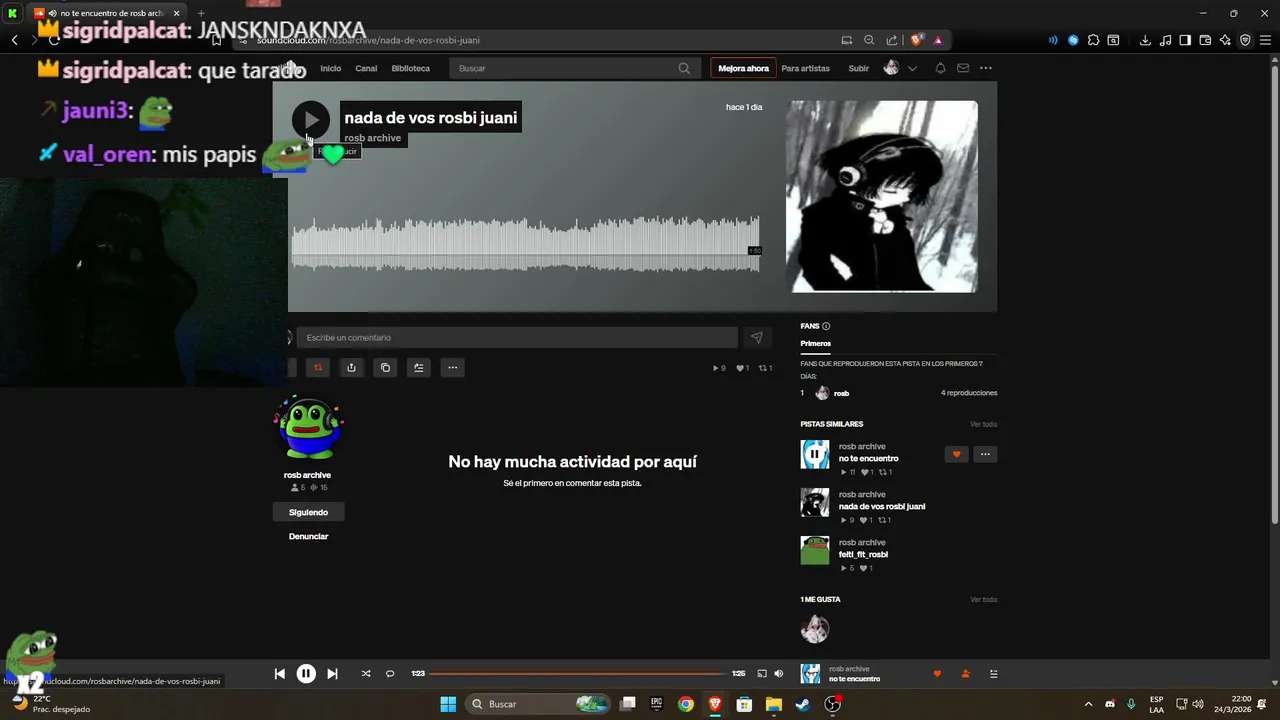Click the repost icon below the comment box

coord(318,368)
